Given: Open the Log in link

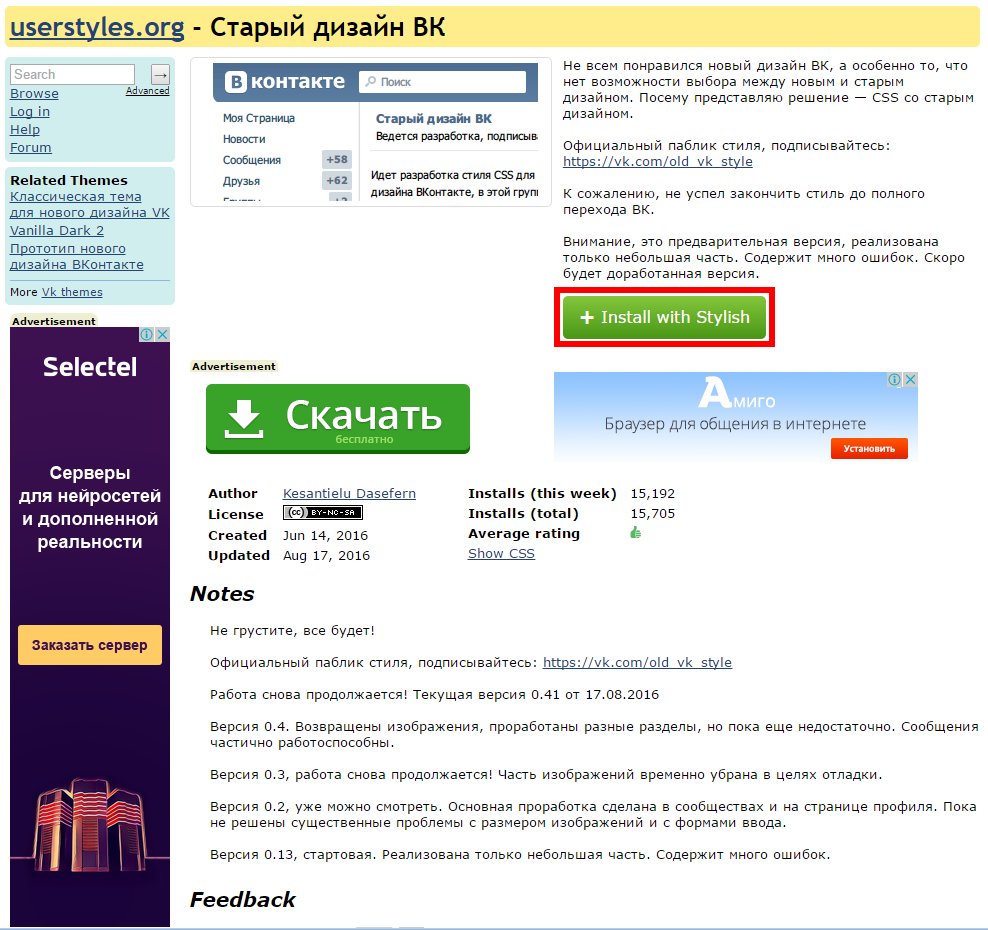Looking at the screenshot, I should pyautogui.click(x=30, y=112).
